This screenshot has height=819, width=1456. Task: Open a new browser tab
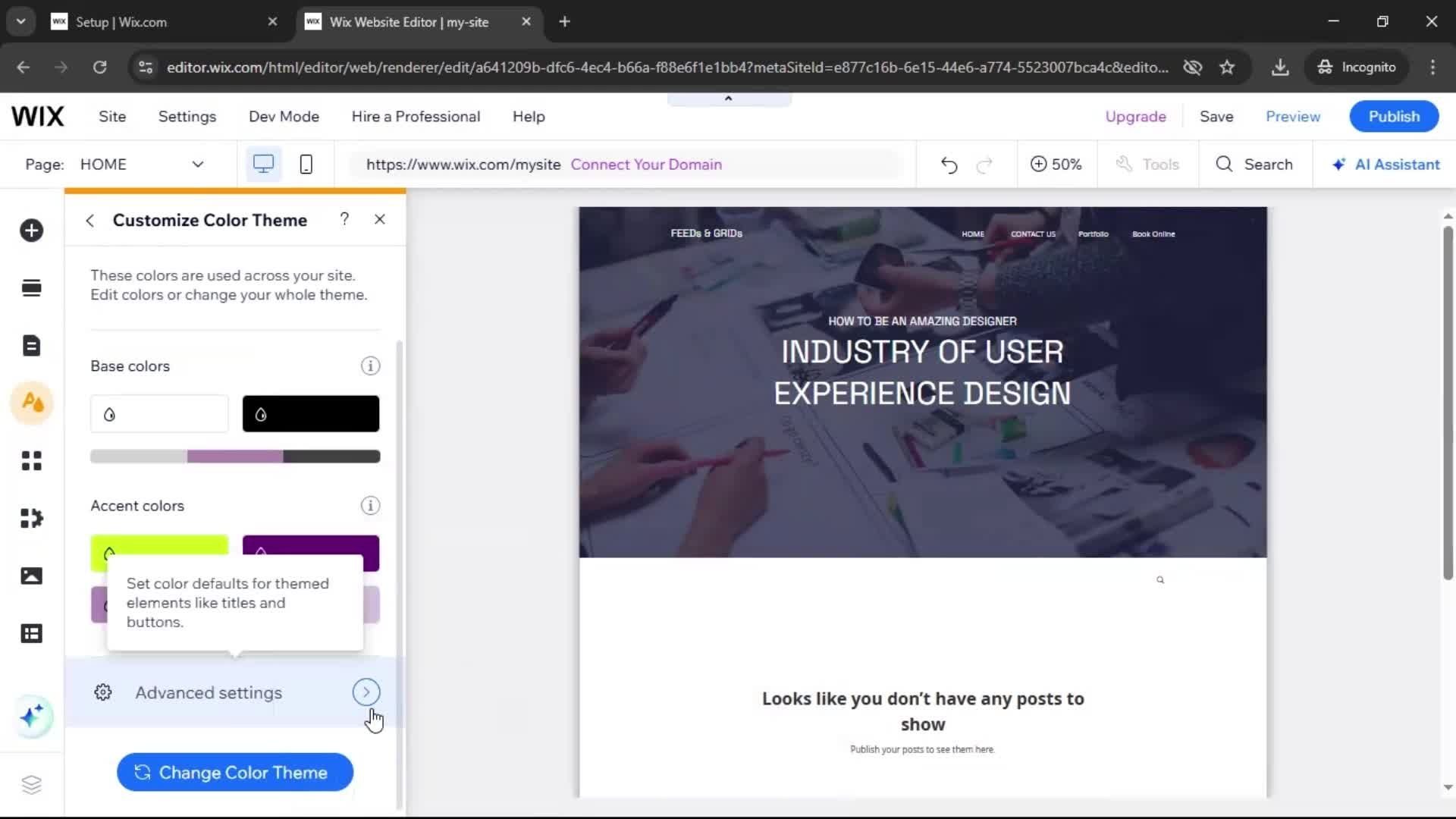pos(564,22)
